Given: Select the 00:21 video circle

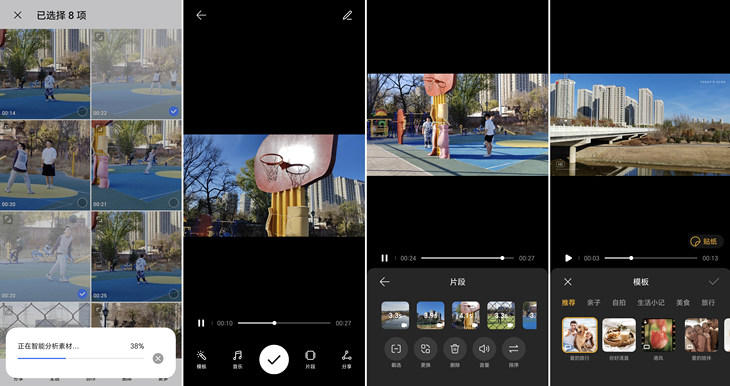Looking at the screenshot, I should pos(174,203).
